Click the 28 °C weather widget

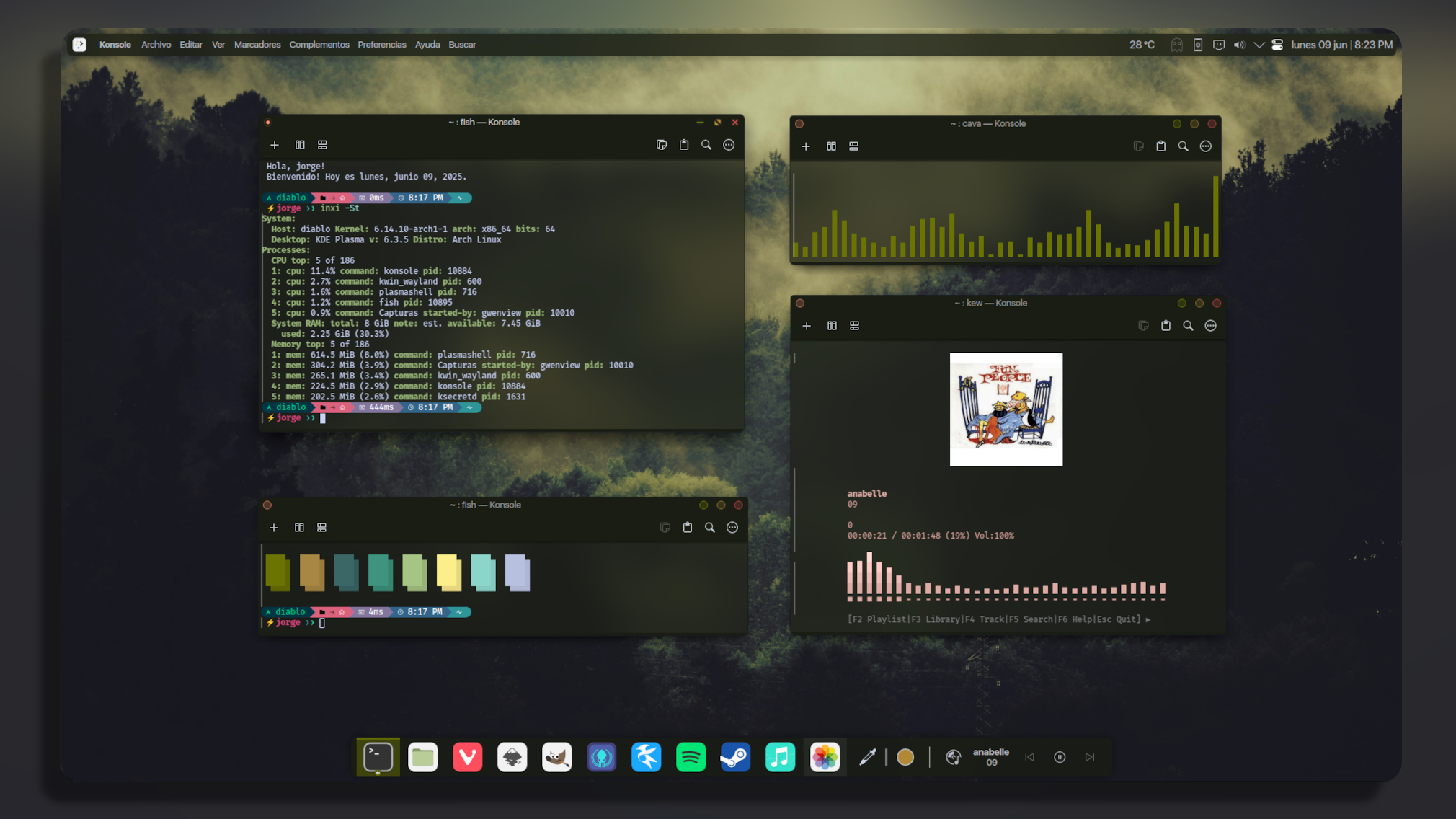[x=1142, y=45]
